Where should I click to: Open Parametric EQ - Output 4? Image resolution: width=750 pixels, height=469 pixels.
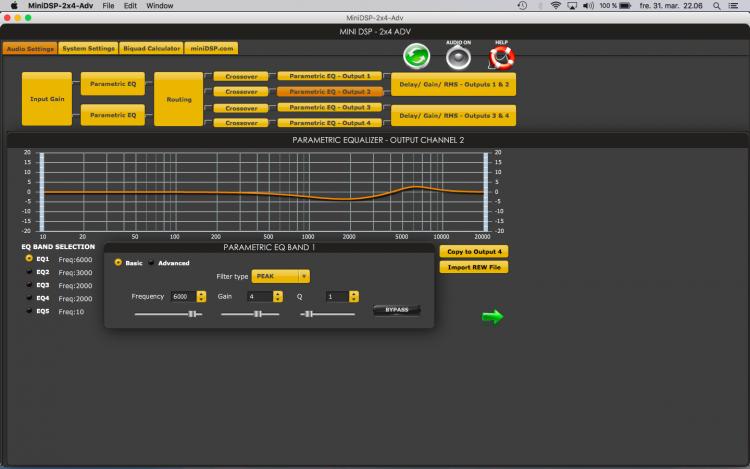pyautogui.click(x=330, y=123)
